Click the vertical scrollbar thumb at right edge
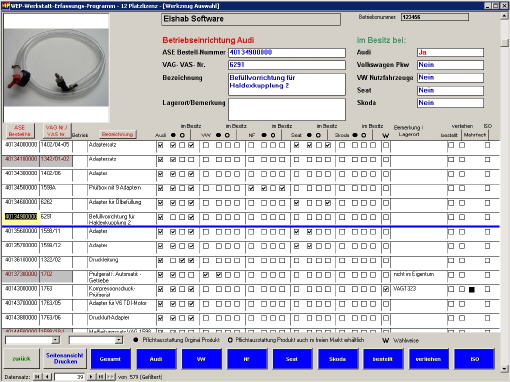 (x=504, y=43)
